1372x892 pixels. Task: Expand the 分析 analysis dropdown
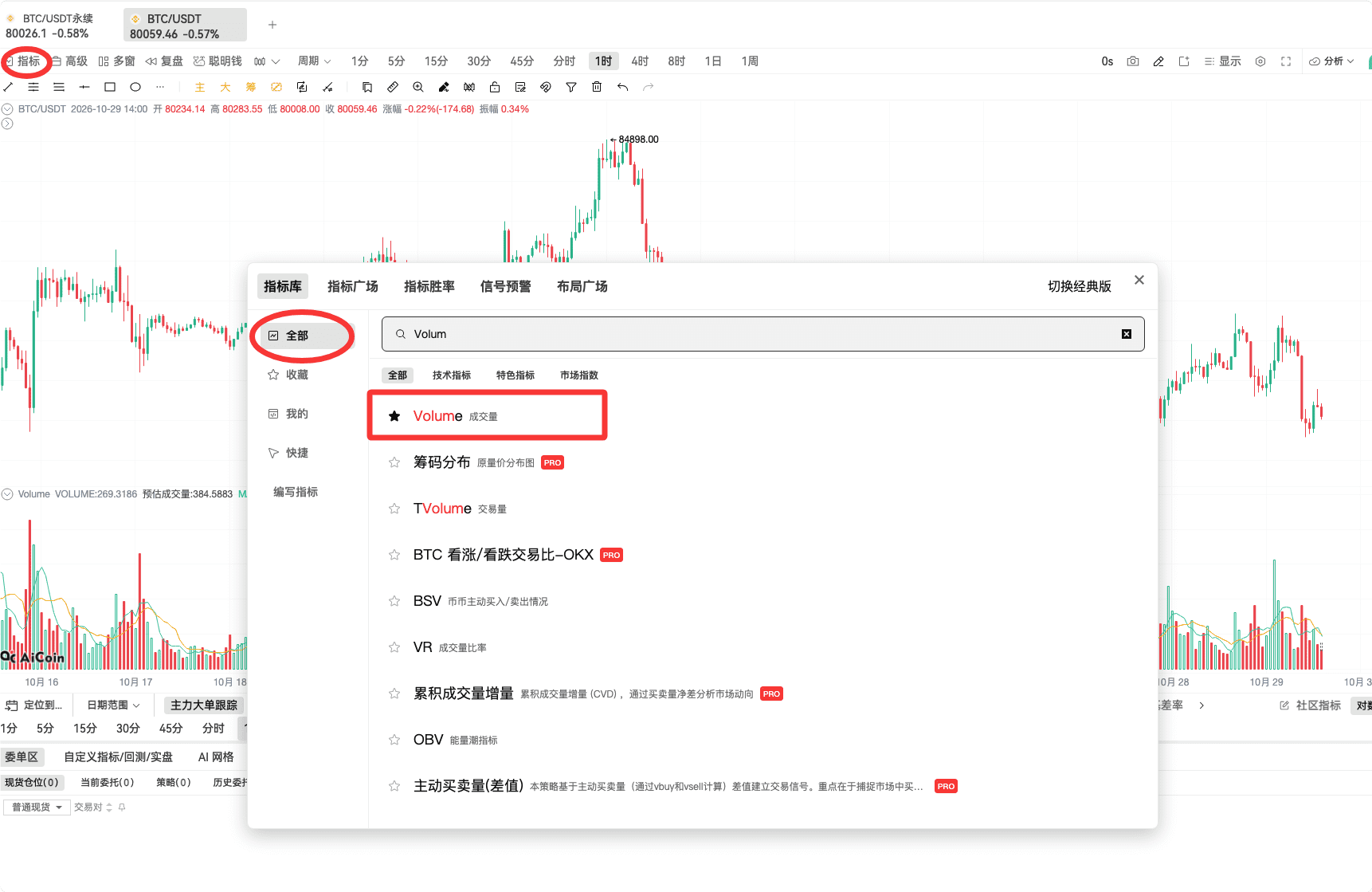point(1331,61)
